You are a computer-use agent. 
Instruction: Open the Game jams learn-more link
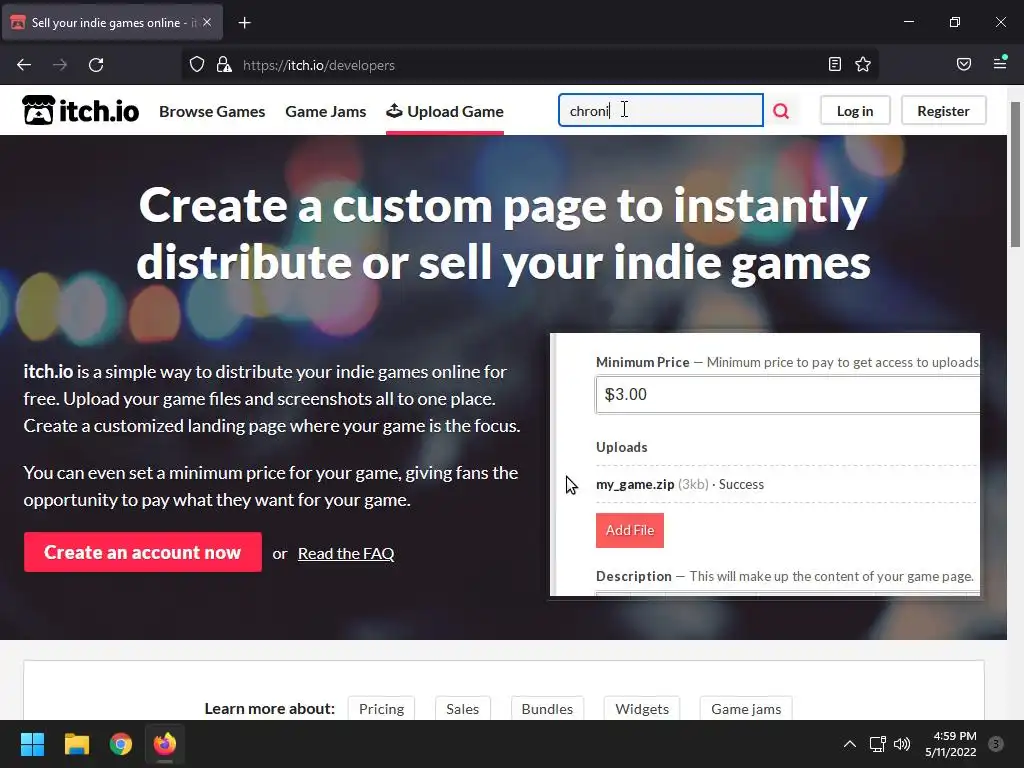[x=746, y=709]
